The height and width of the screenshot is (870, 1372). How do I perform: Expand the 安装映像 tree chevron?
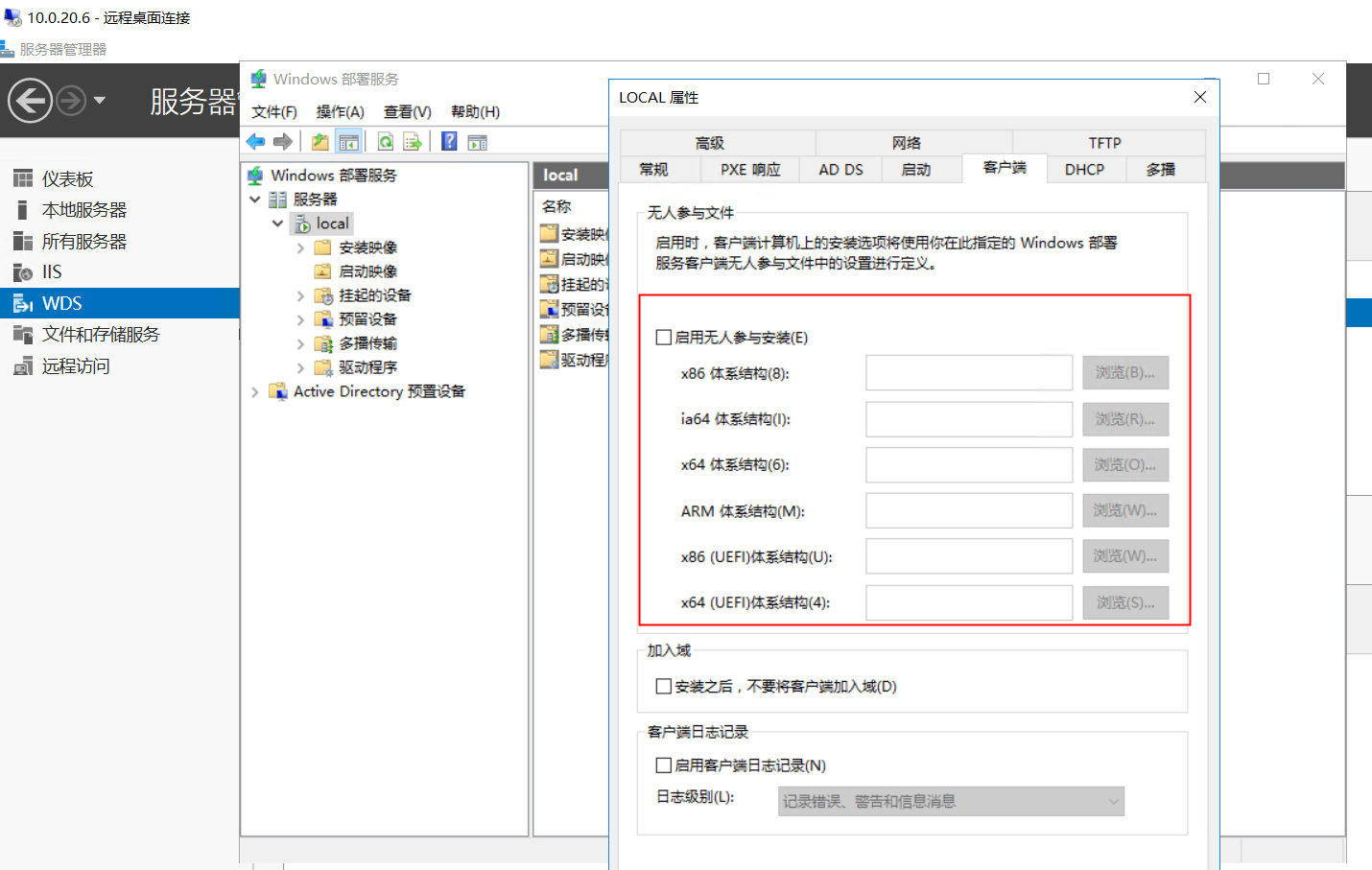300,247
